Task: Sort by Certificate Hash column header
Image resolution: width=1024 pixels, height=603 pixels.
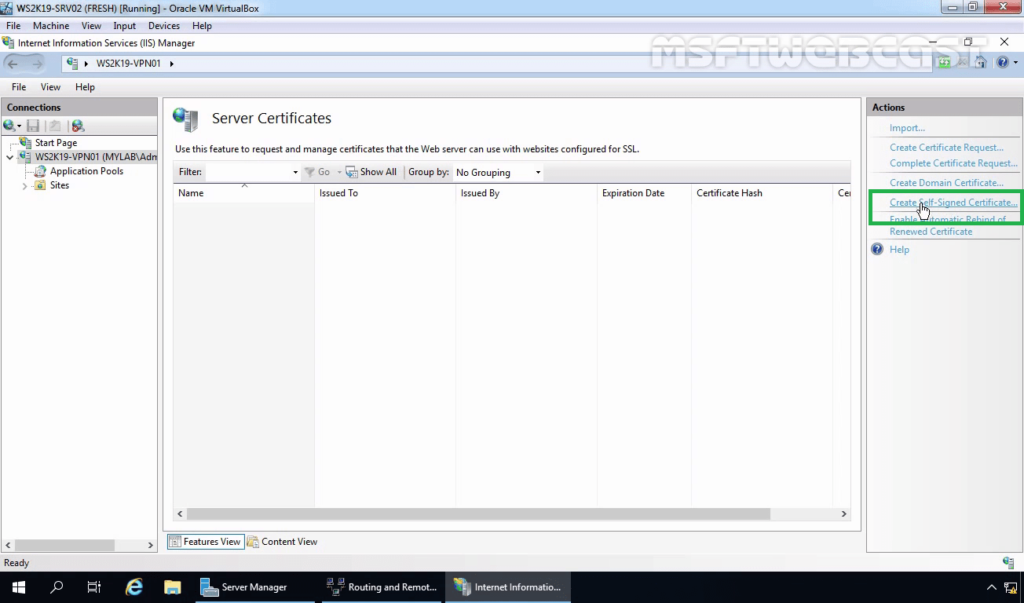Action: (761, 193)
